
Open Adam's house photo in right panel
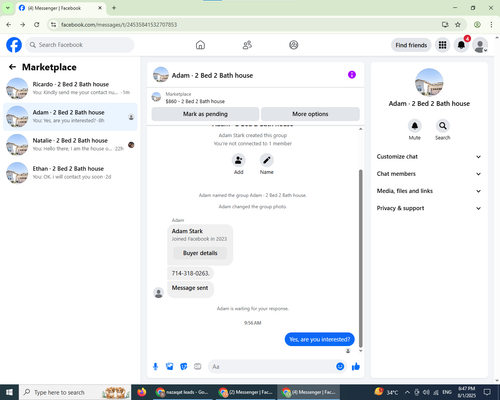tap(429, 83)
